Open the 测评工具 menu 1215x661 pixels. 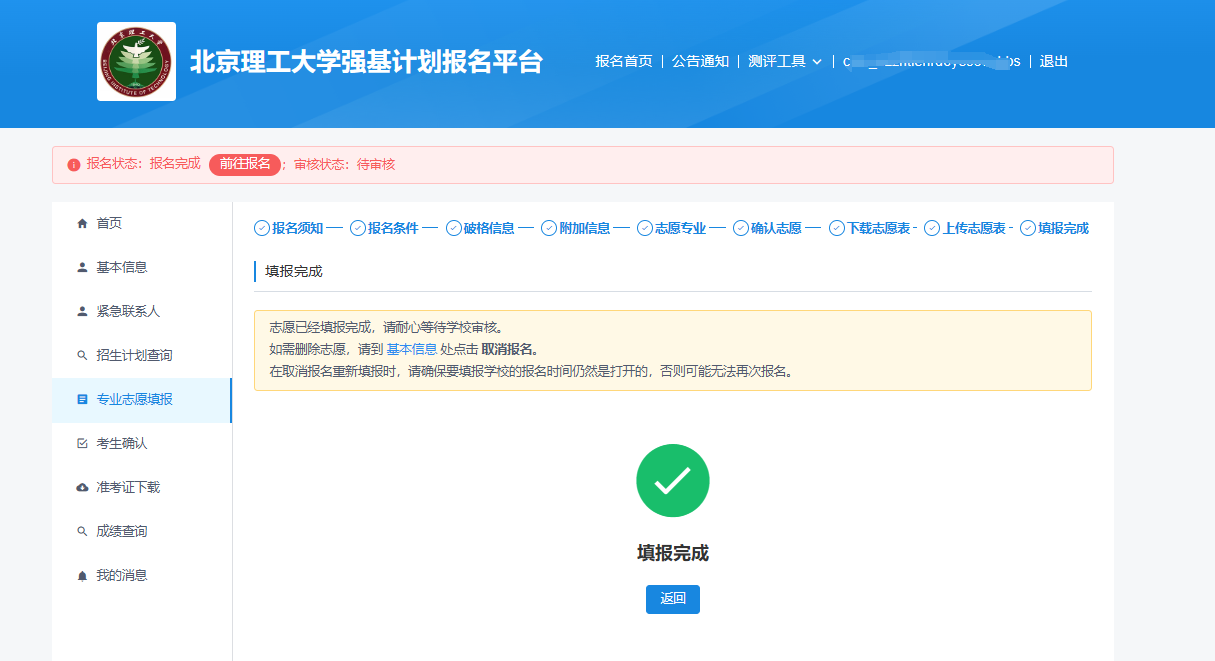[x=785, y=61]
